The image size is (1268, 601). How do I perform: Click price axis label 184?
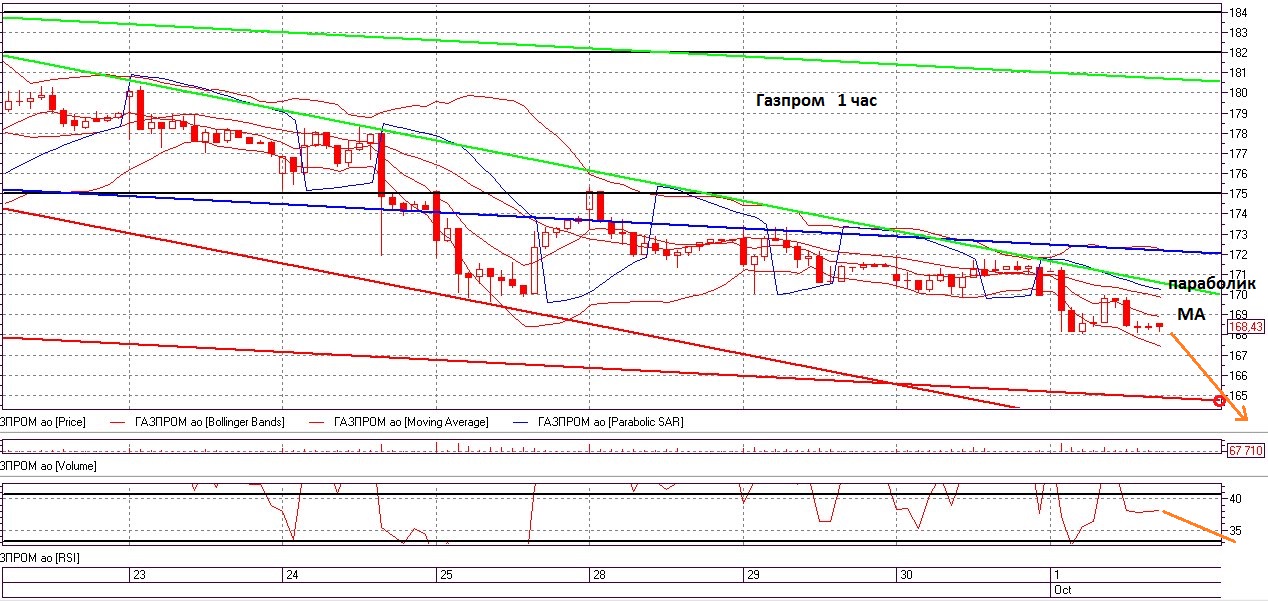pyautogui.click(x=1238, y=12)
